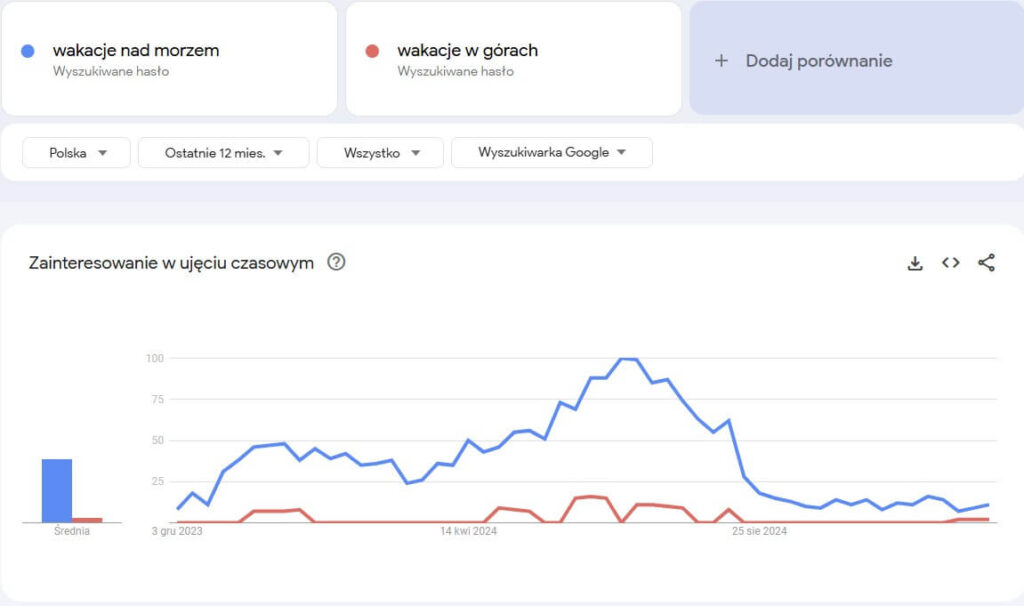Click the blue line peak at 100
This screenshot has height=606, width=1024.
628,358
